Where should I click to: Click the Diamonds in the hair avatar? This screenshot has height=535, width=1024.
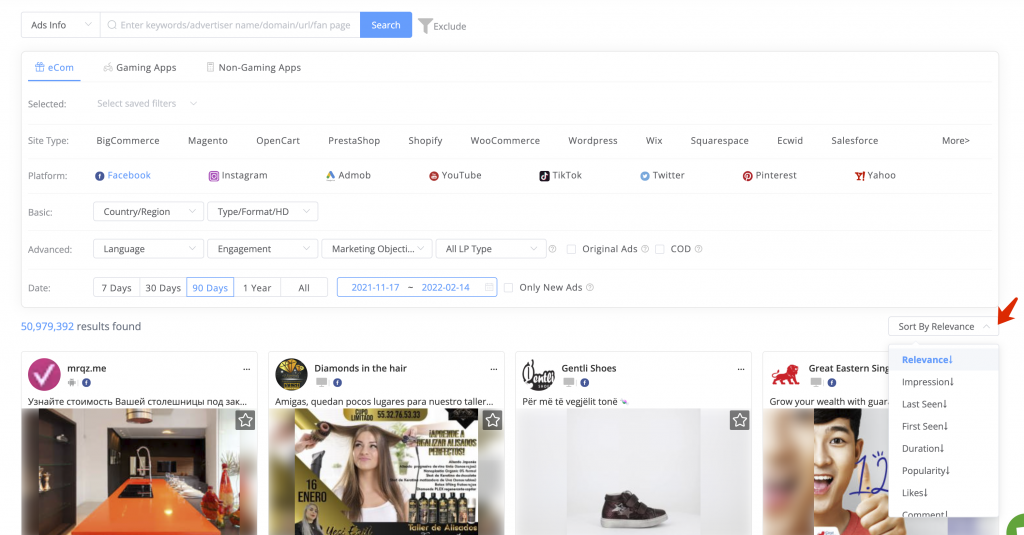pos(291,374)
